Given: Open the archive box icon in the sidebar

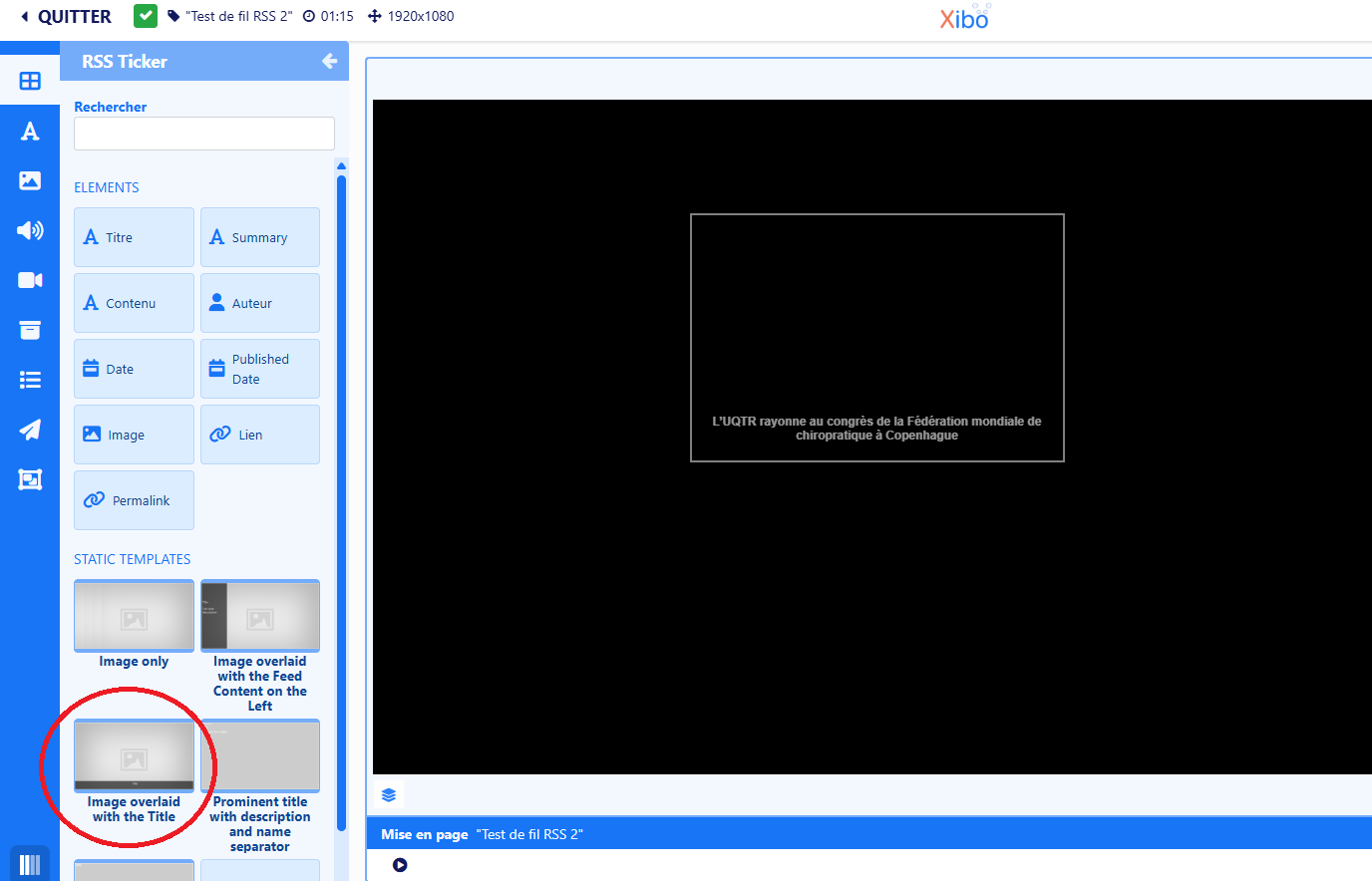Looking at the screenshot, I should 30,330.
